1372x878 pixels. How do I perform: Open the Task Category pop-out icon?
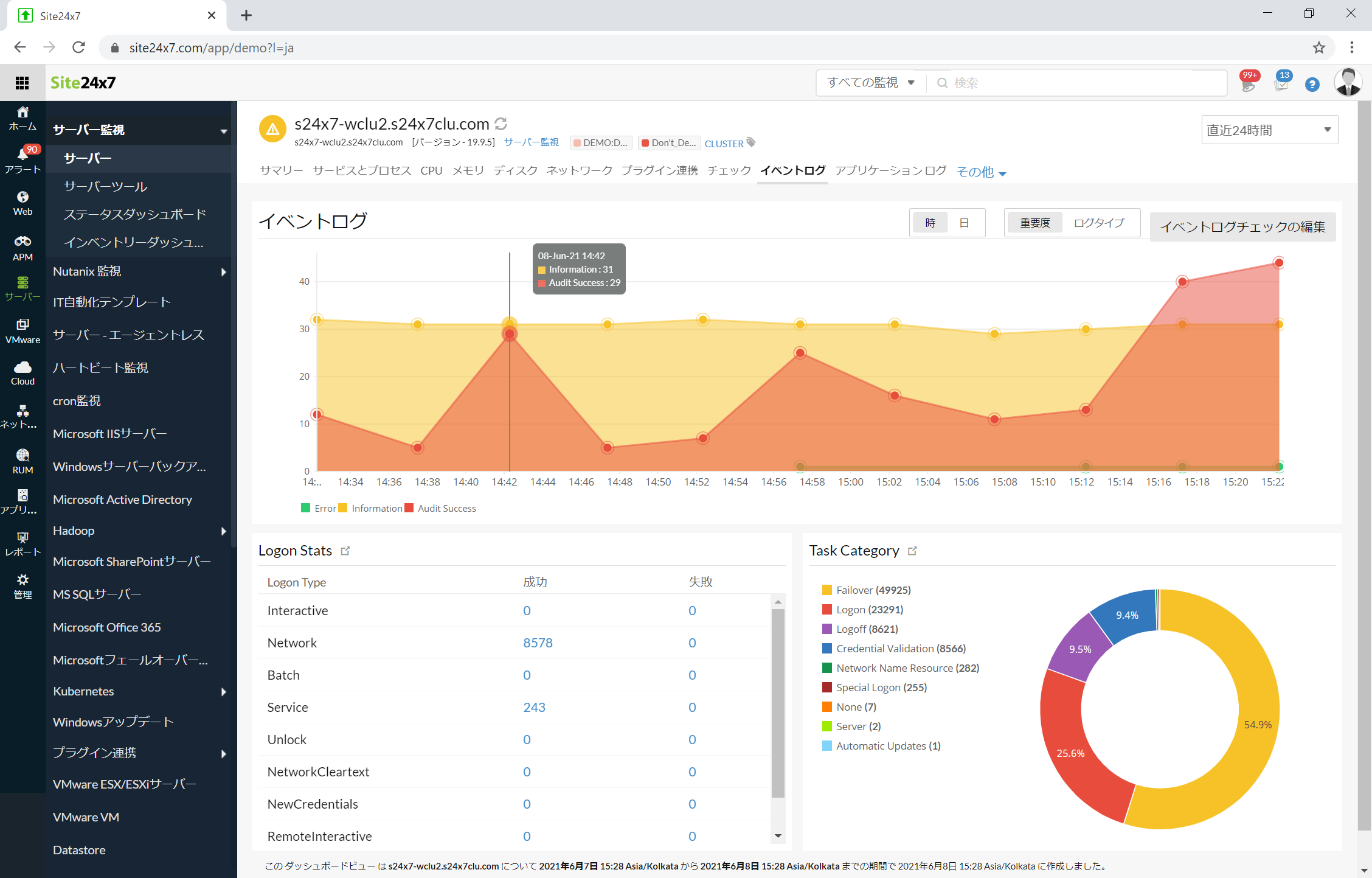[x=912, y=551]
